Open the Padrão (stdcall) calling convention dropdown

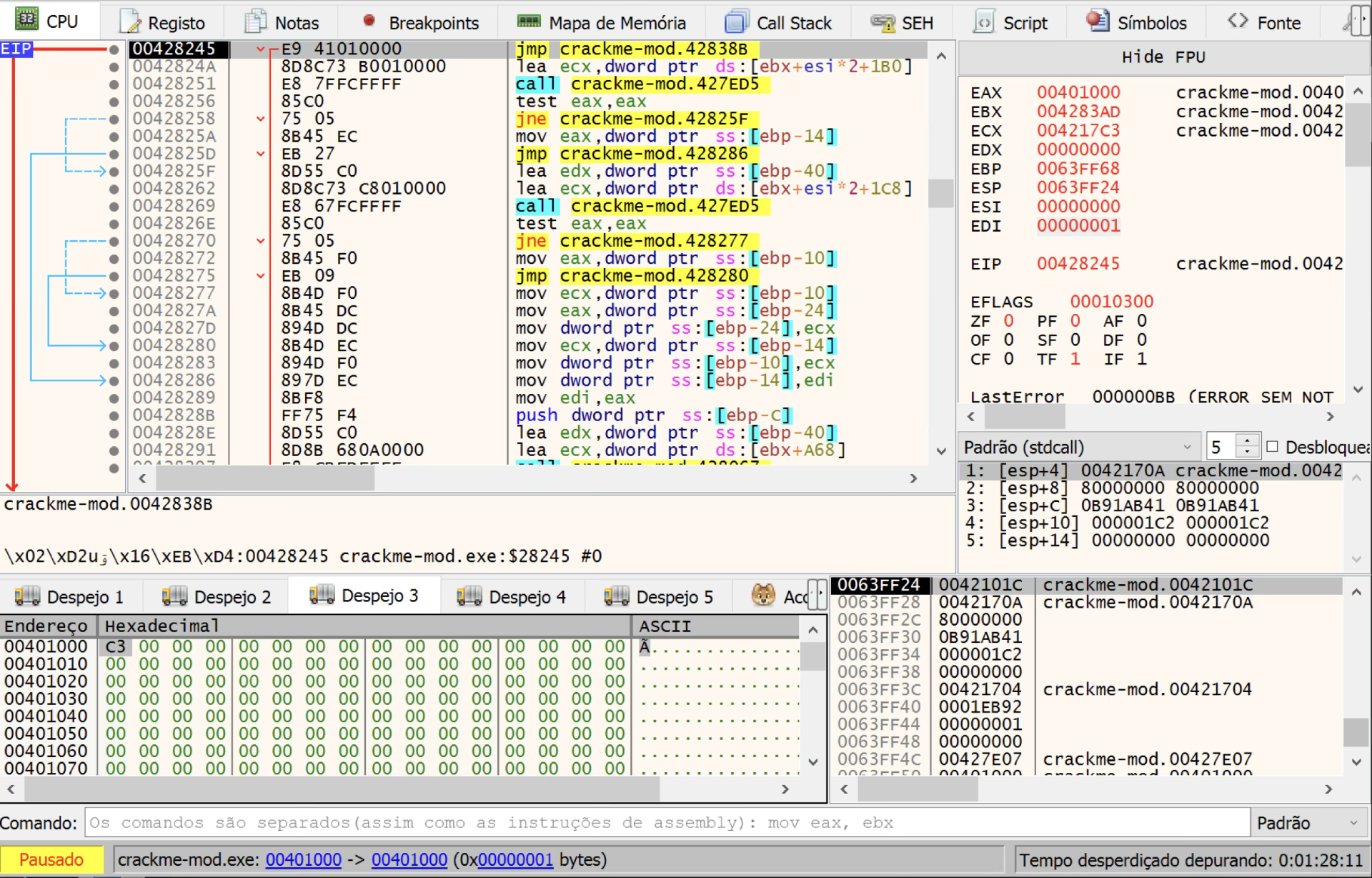[x=1079, y=447]
